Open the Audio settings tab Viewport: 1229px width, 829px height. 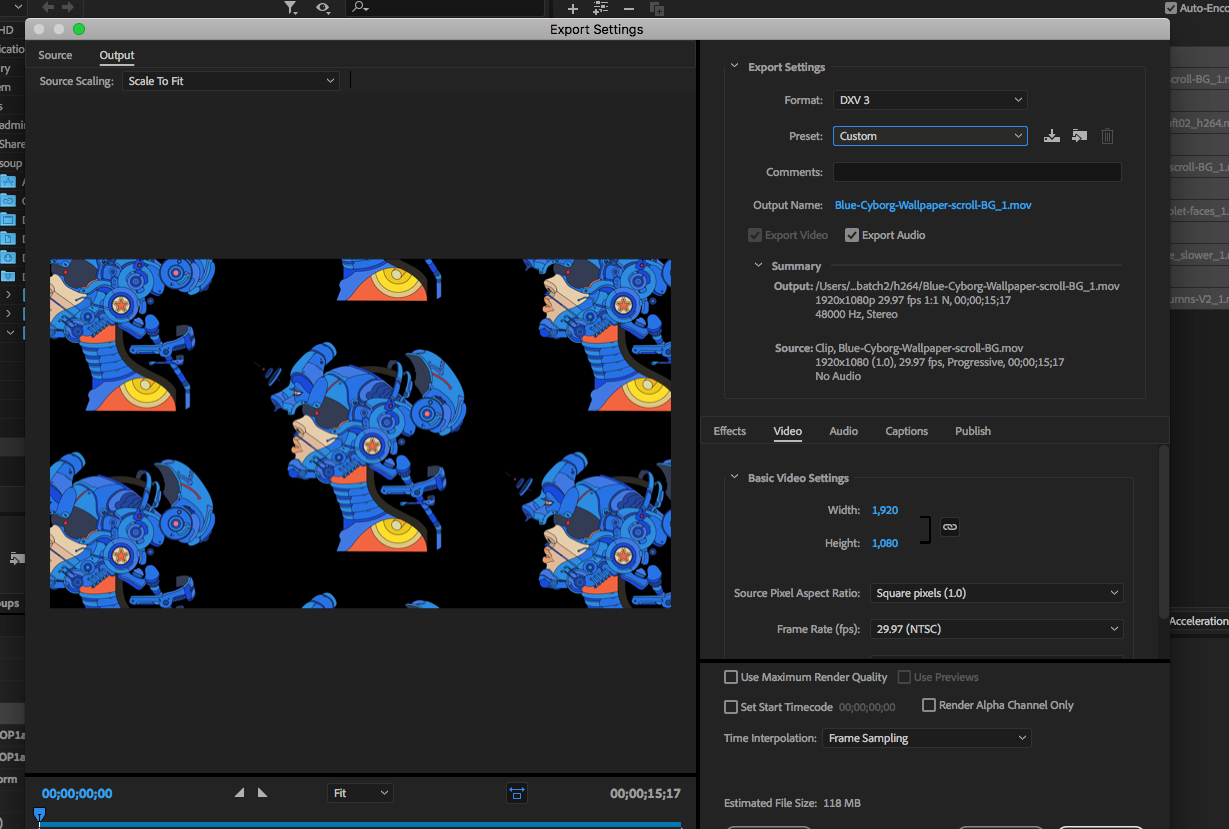click(x=843, y=431)
